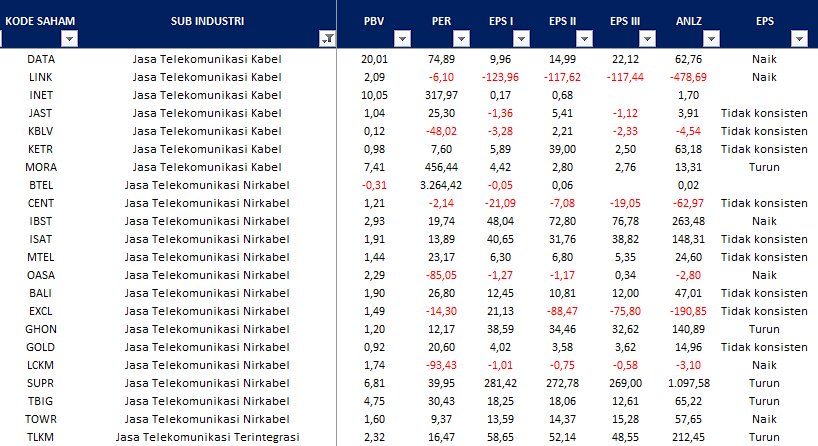Open the KODE SAHAM filter dropdown

coord(70,39)
